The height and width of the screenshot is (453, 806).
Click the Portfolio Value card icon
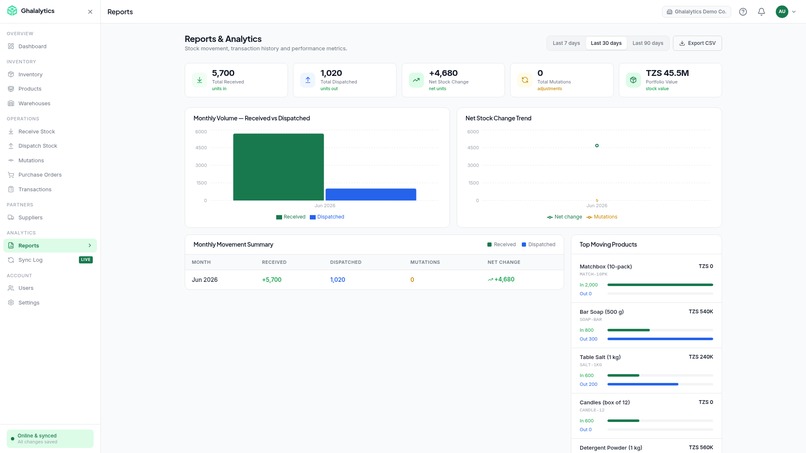(633, 80)
